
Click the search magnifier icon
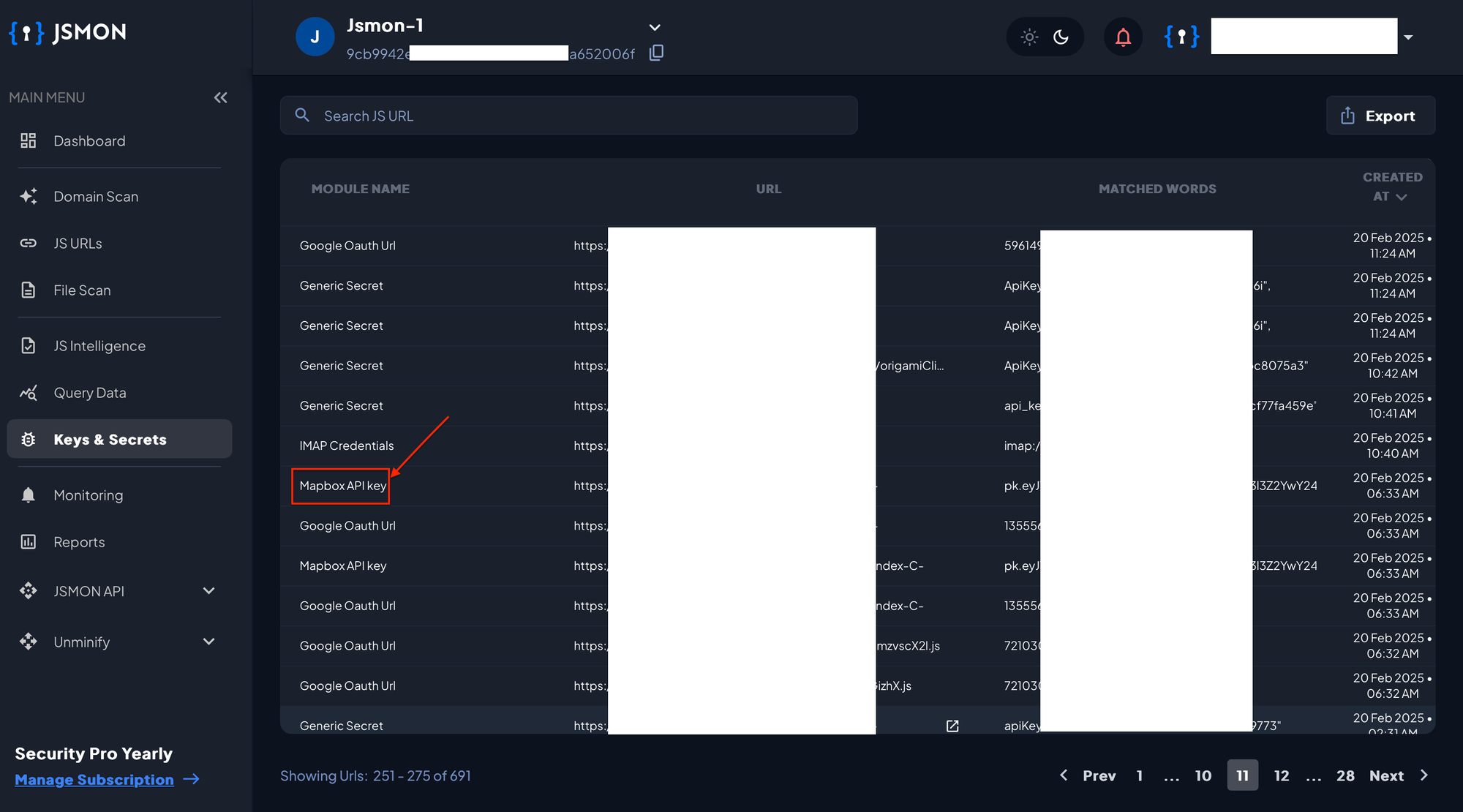pyautogui.click(x=302, y=115)
